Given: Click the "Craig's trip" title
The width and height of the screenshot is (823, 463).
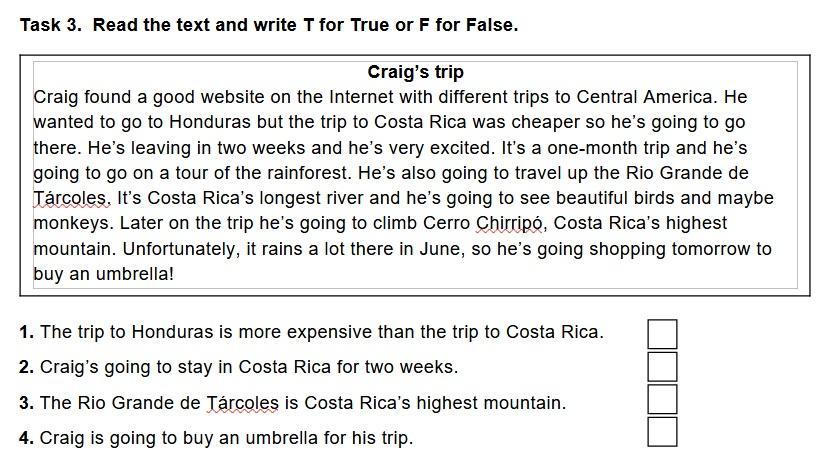Looking at the screenshot, I should click(x=415, y=72).
